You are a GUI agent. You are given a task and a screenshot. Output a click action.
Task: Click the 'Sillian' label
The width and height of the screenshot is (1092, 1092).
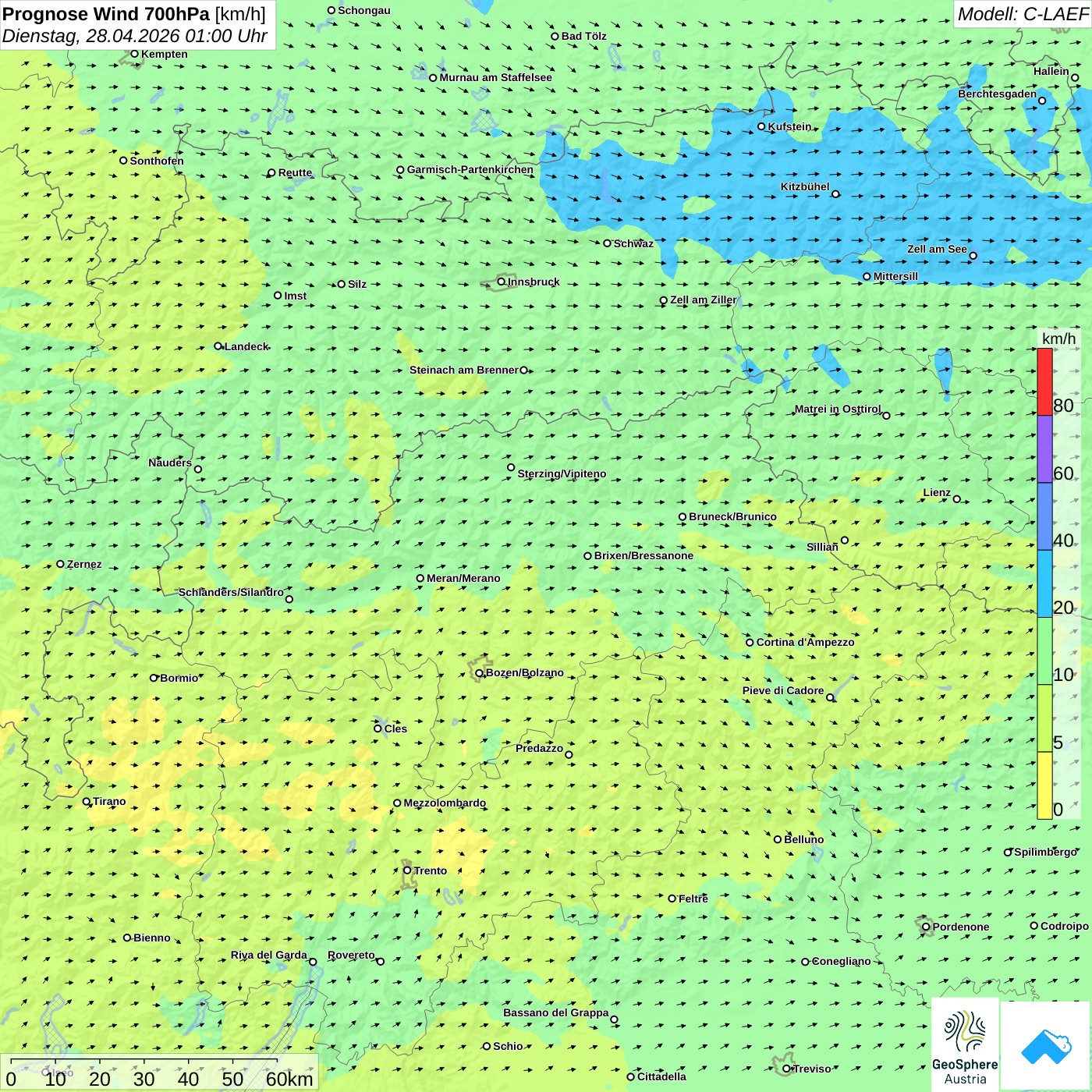pyautogui.click(x=822, y=547)
